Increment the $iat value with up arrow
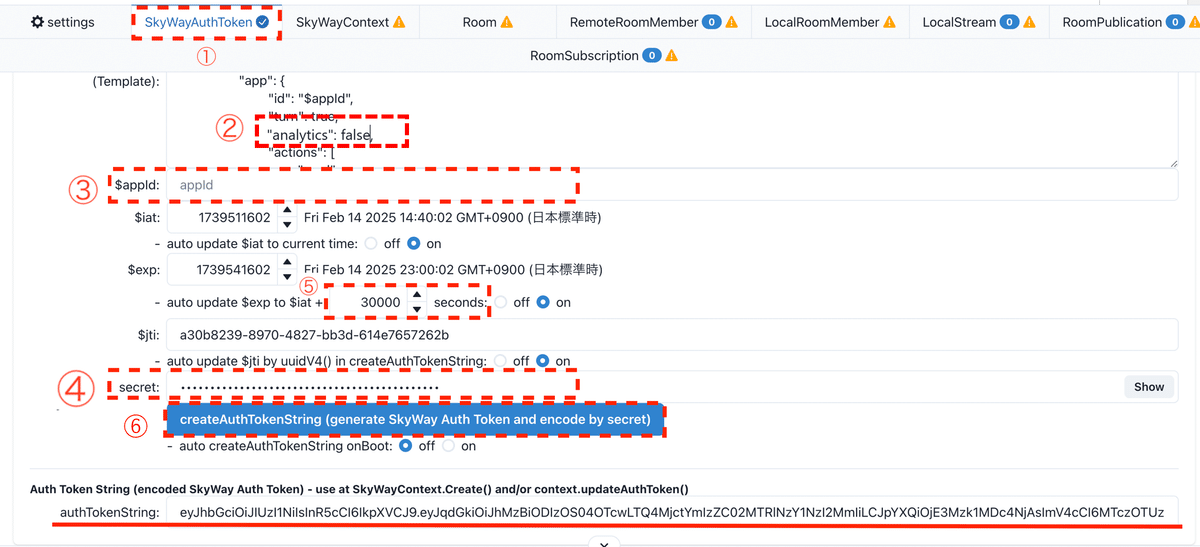The image size is (1200, 547). point(287,211)
